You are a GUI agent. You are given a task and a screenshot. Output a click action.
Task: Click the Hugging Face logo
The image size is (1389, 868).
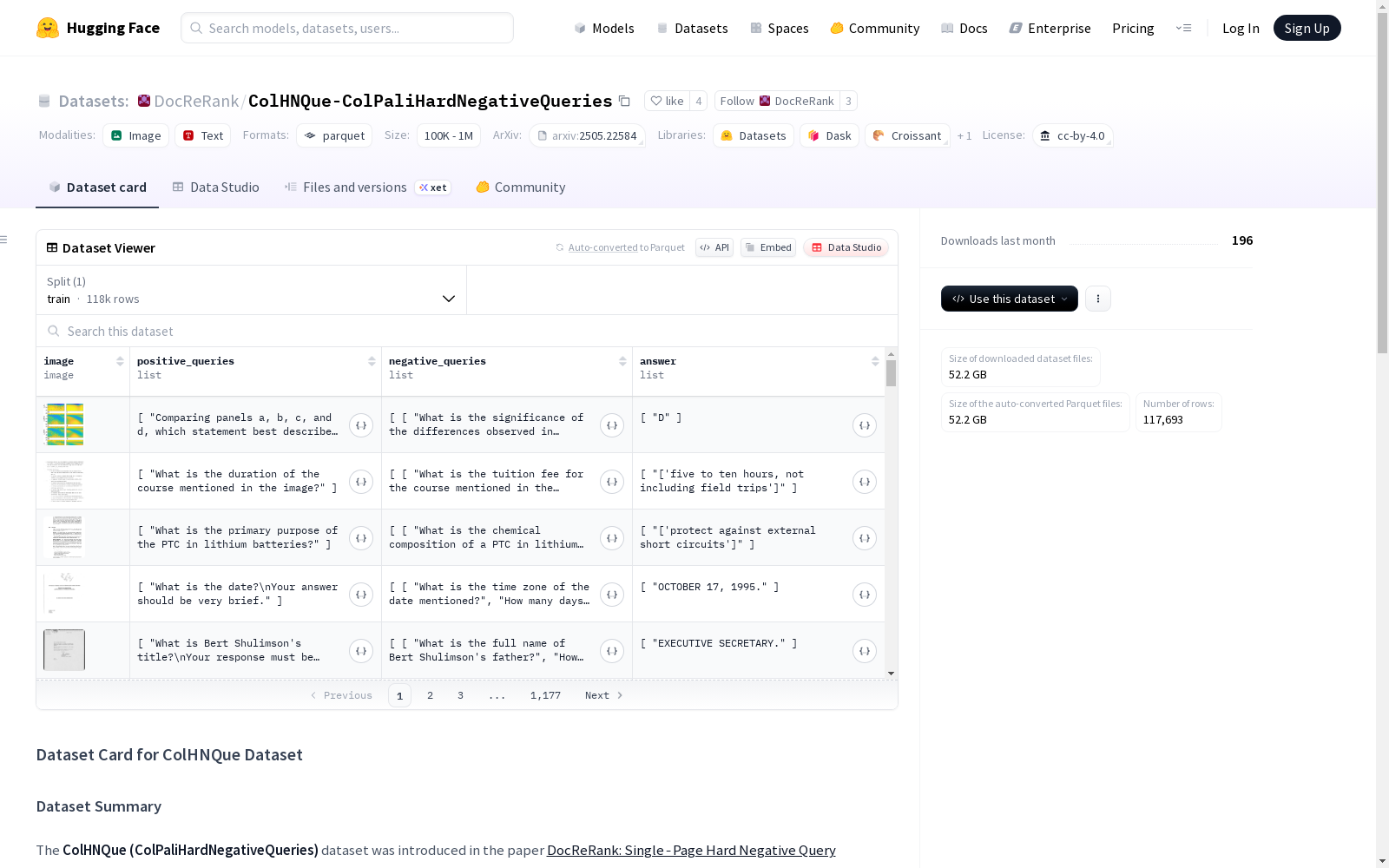point(97,28)
